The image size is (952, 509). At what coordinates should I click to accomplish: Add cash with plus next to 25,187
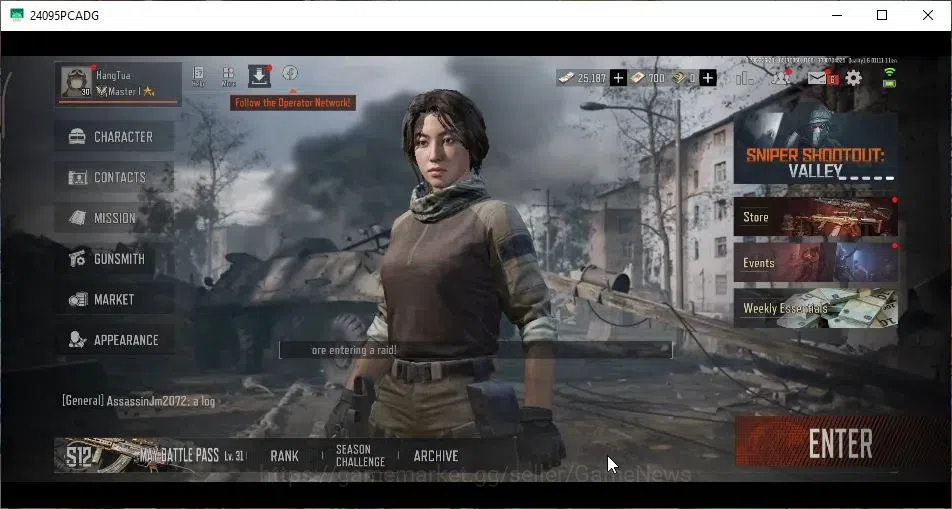coord(618,78)
